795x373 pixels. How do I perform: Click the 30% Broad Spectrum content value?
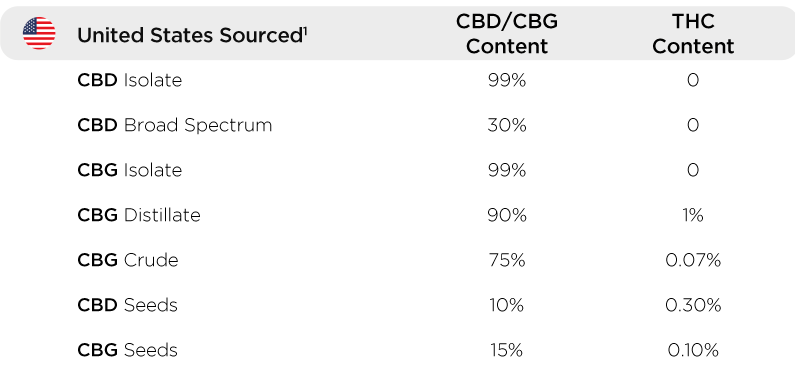[507, 125]
